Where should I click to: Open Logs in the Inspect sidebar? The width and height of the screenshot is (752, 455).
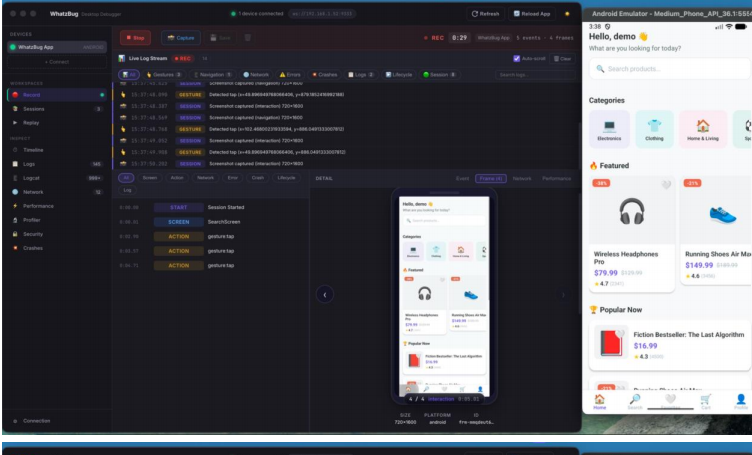[57, 164]
